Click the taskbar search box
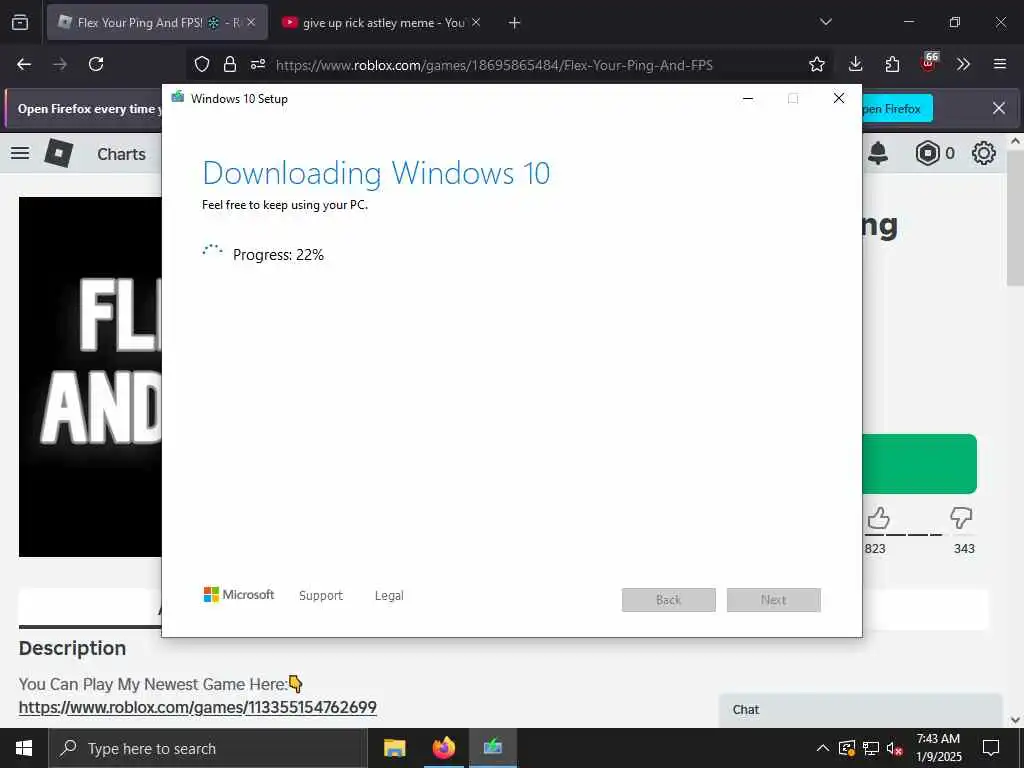Viewport: 1024px width, 768px height. click(208, 748)
